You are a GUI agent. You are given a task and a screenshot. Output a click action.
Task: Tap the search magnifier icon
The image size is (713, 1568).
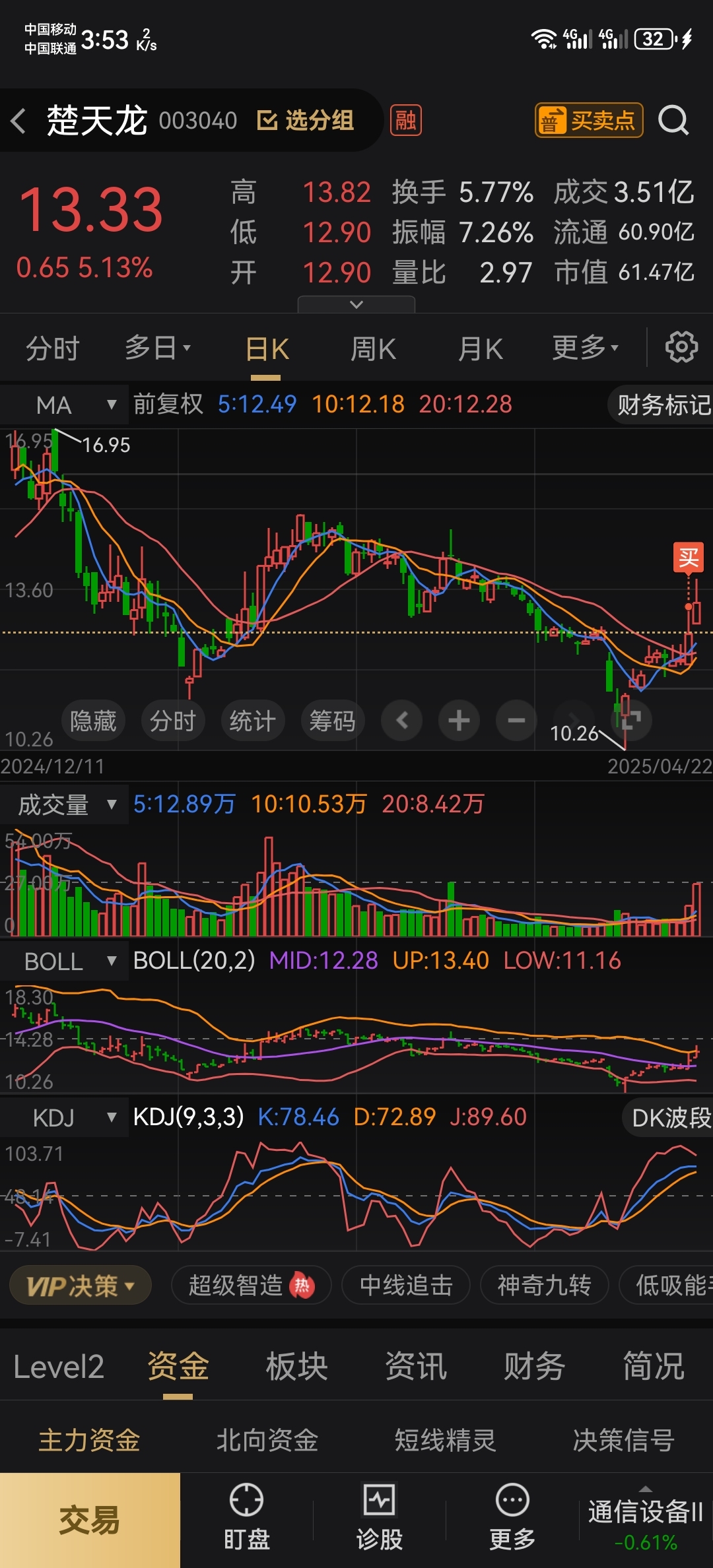(x=673, y=120)
